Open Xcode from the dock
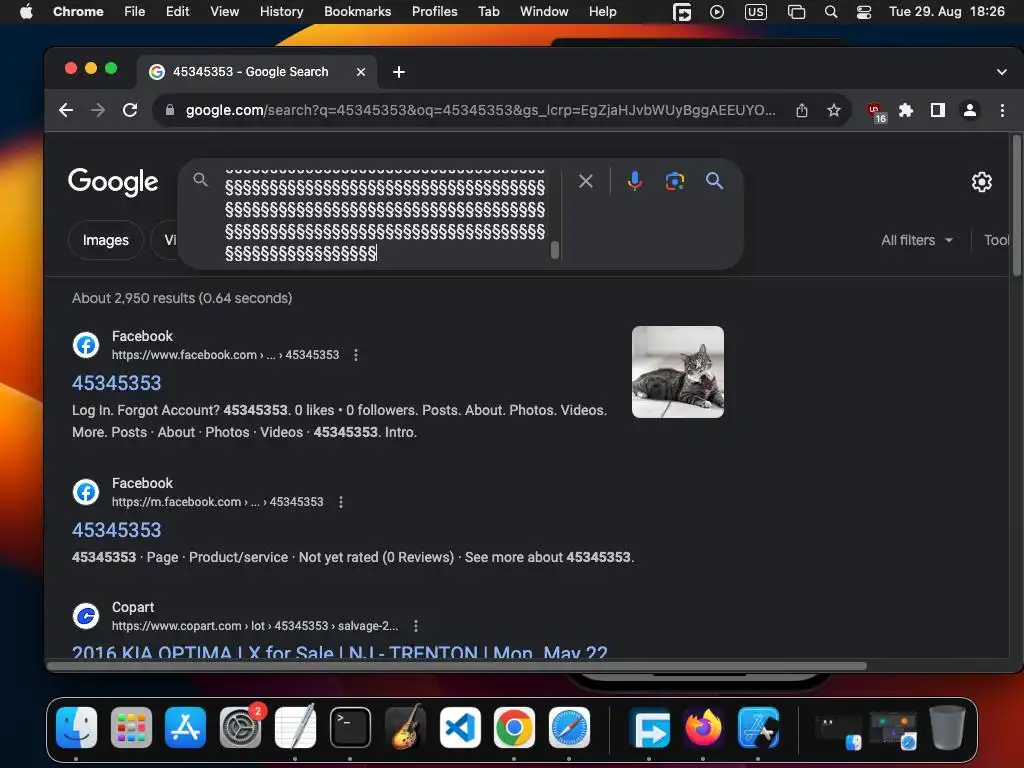The width and height of the screenshot is (1024, 768). click(x=758, y=727)
